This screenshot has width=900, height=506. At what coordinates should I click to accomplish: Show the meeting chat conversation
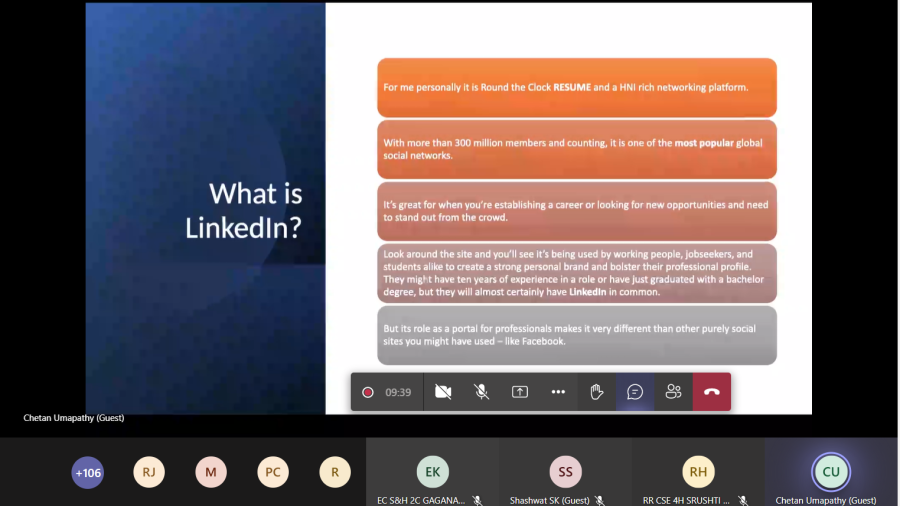[635, 392]
